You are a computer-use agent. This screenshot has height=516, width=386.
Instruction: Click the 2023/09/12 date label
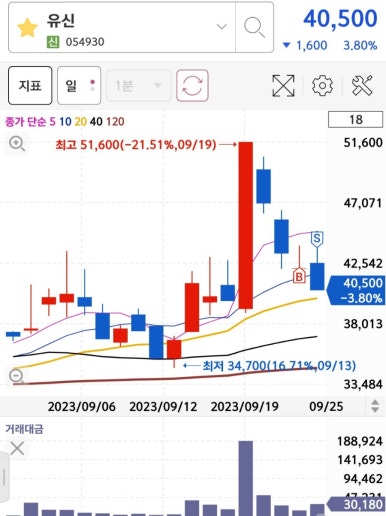tap(163, 406)
